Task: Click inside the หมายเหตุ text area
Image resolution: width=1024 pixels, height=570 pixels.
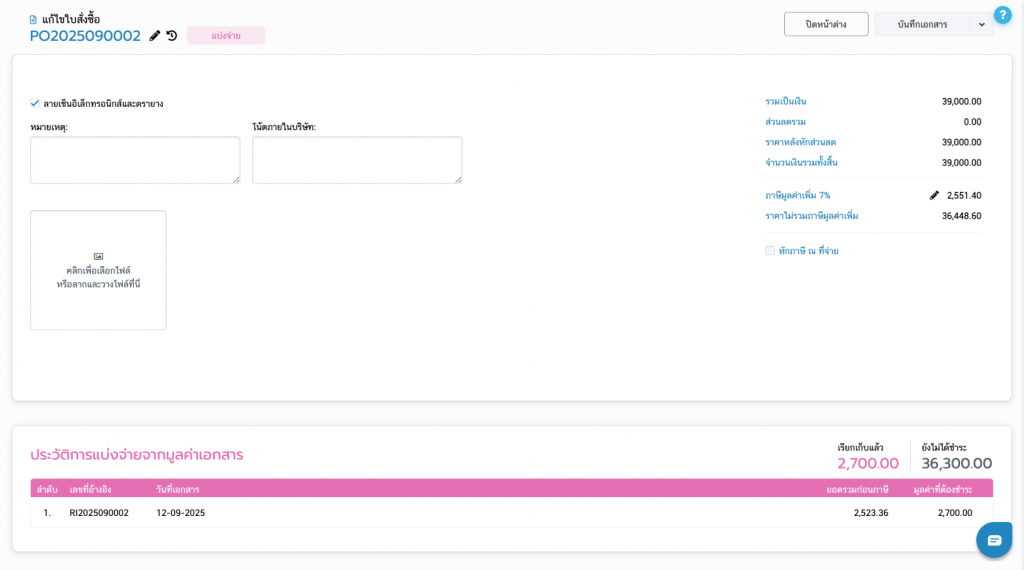Action: [135, 160]
